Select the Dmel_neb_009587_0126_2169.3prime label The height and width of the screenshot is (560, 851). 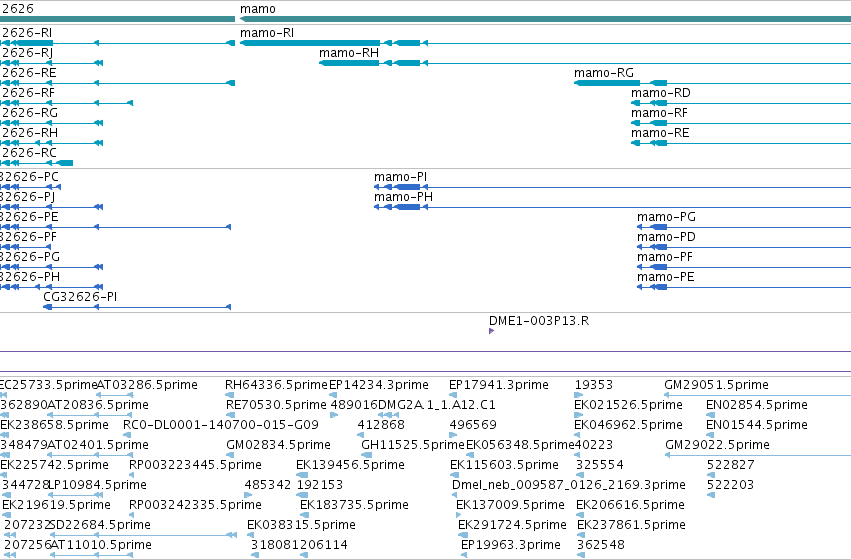coord(569,485)
